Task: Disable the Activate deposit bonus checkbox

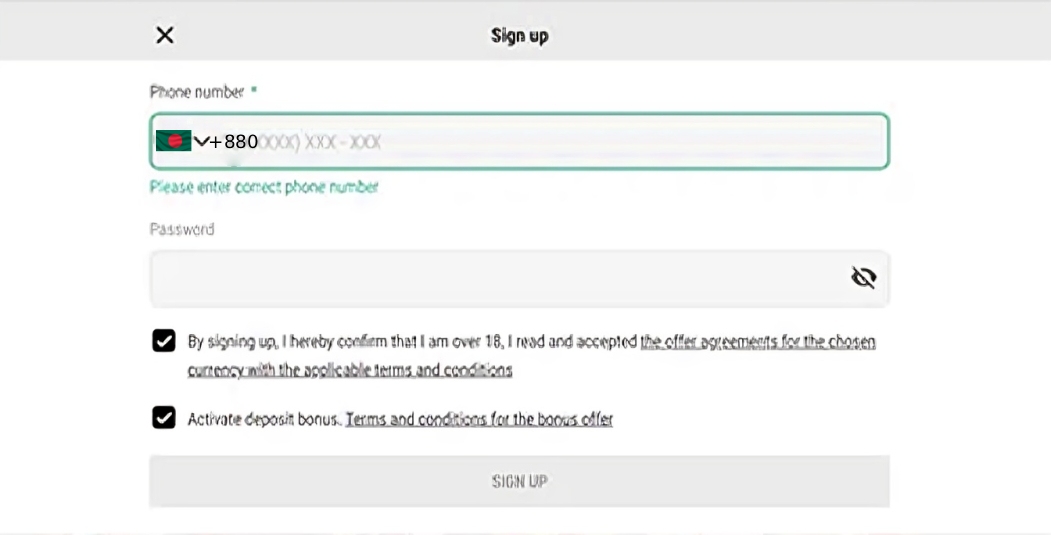Action: [164, 417]
